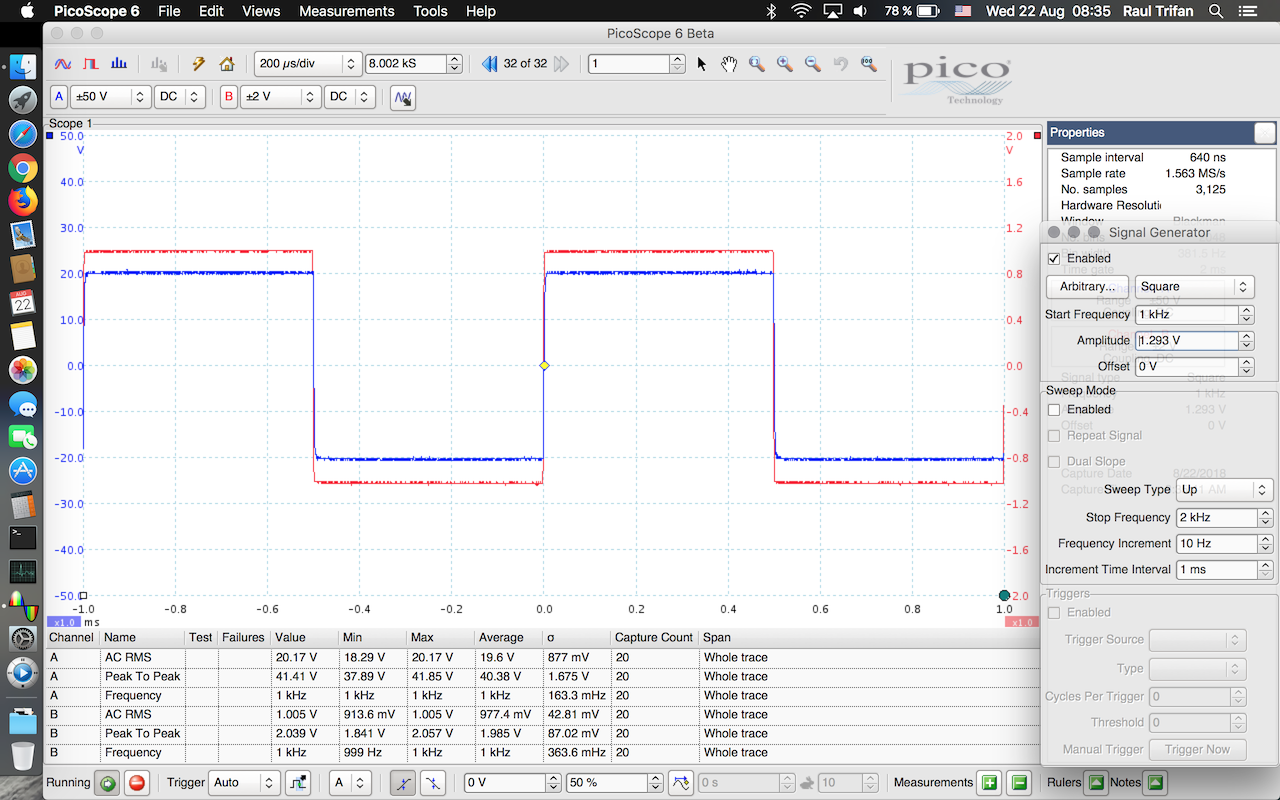Select the B Peak To Peak measurement row
Image resolution: width=1280 pixels, height=800 pixels.
coord(543,734)
